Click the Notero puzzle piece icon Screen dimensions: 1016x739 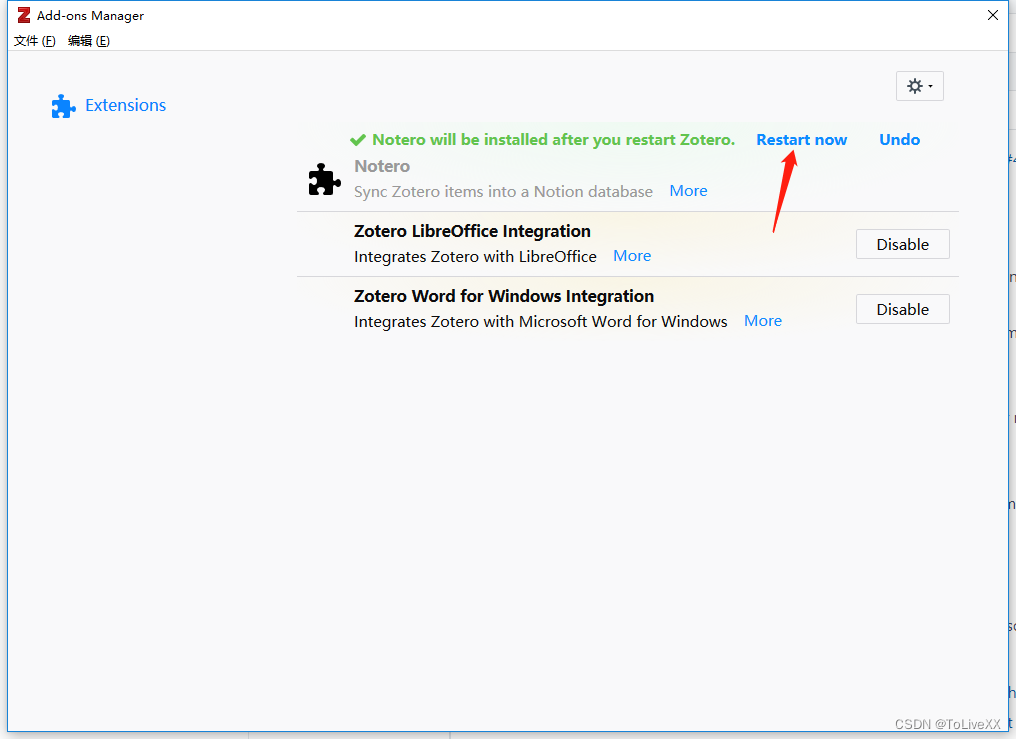pyautogui.click(x=324, y=179)
